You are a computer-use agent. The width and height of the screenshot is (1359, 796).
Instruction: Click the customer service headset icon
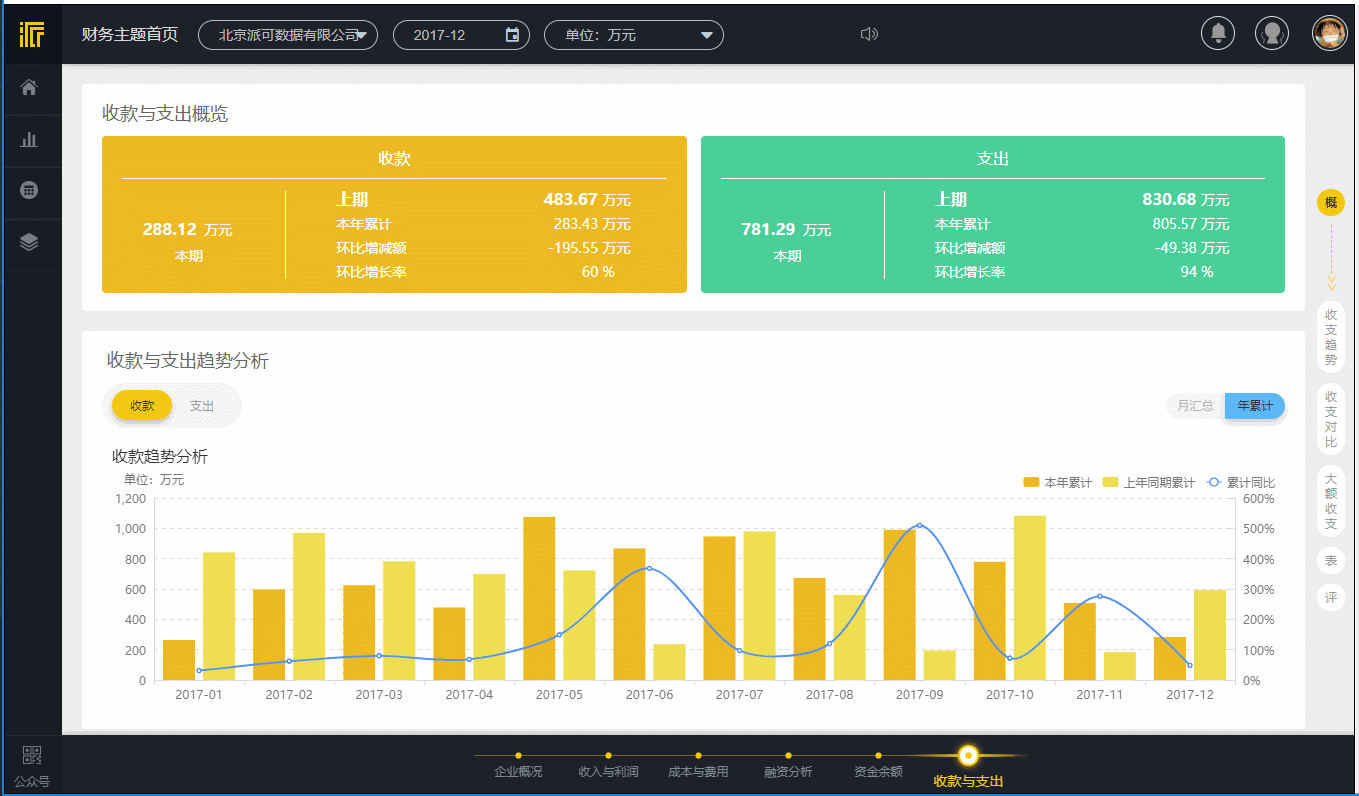tap(1272, 34)
